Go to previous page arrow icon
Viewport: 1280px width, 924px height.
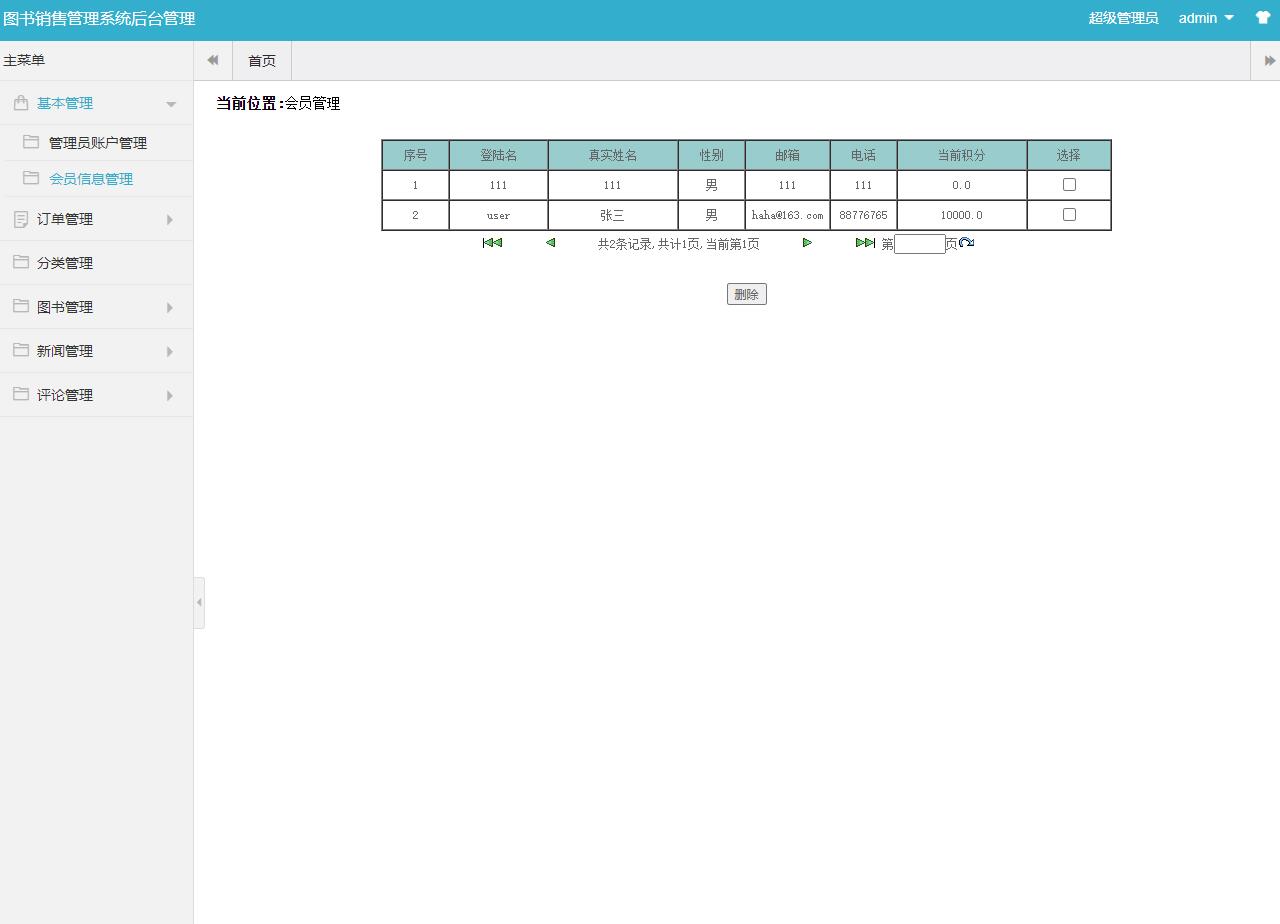[x=549, y=243]
